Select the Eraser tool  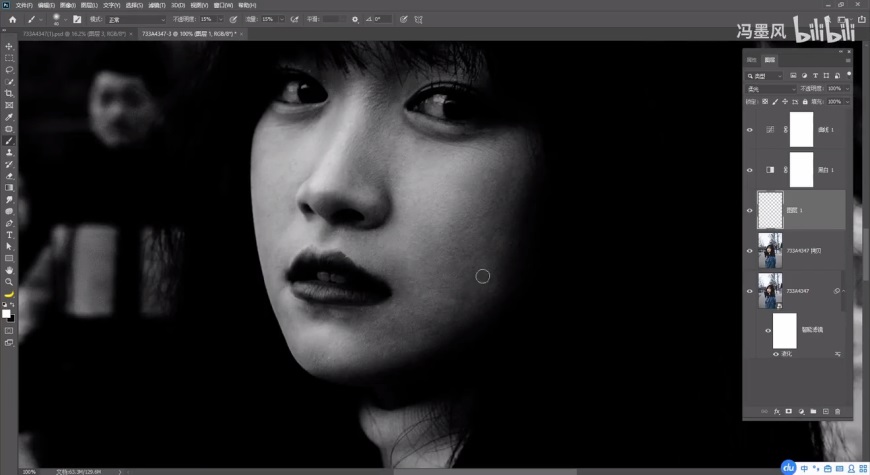pos(9,176)
